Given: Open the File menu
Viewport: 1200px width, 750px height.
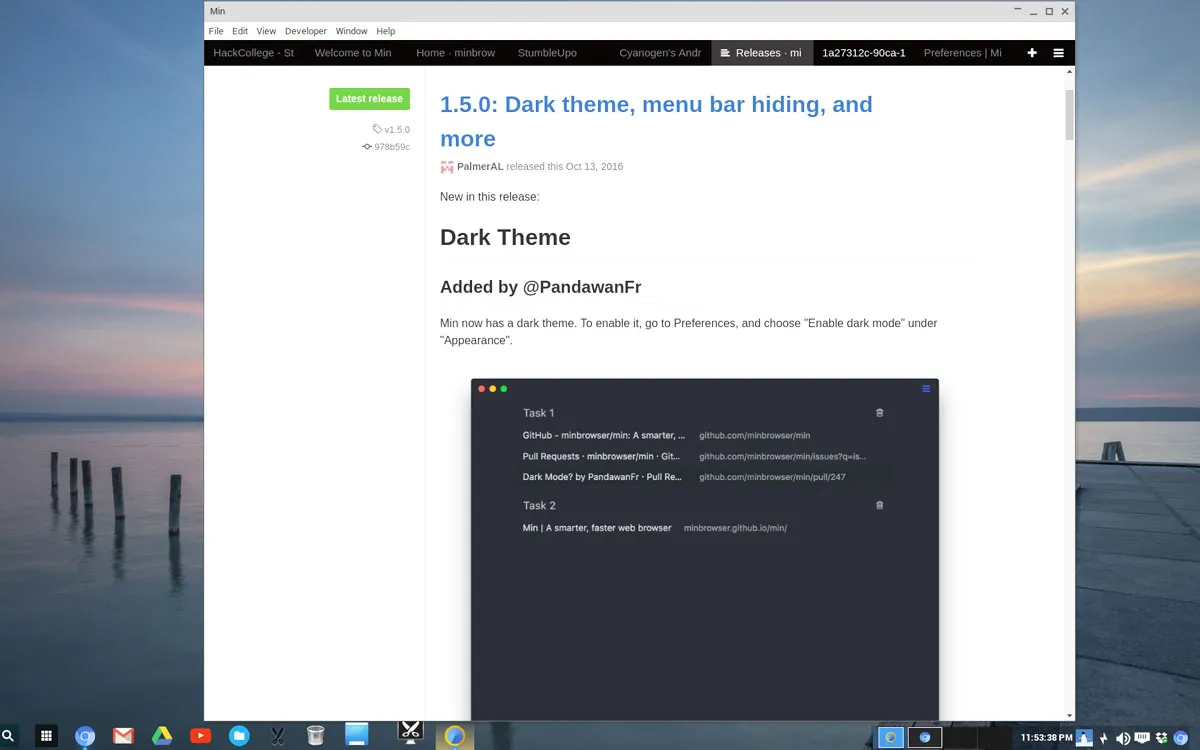Looking at the screenshot, I should click(x=215, y=31).
